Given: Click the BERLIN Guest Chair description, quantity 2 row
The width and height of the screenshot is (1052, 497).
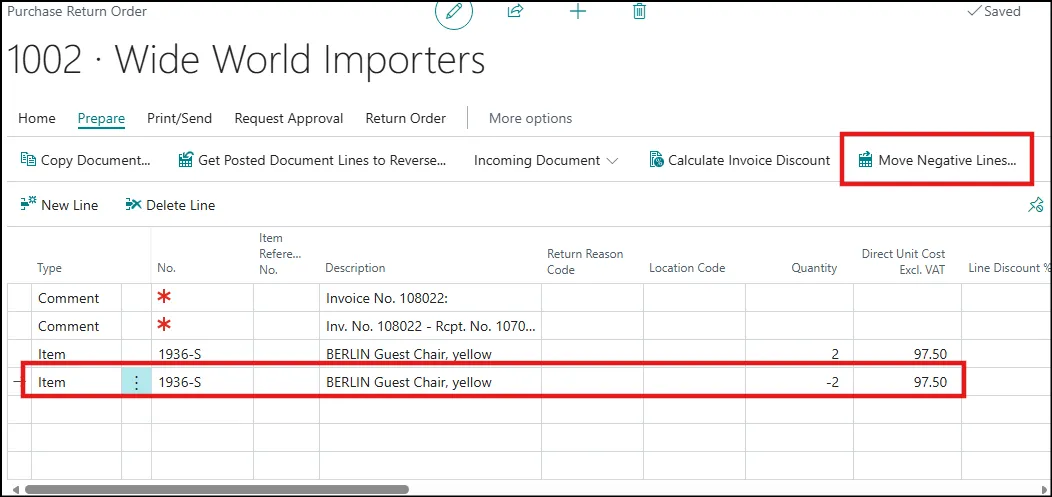Looking at the screenshot, I should [x=430, y=354].
